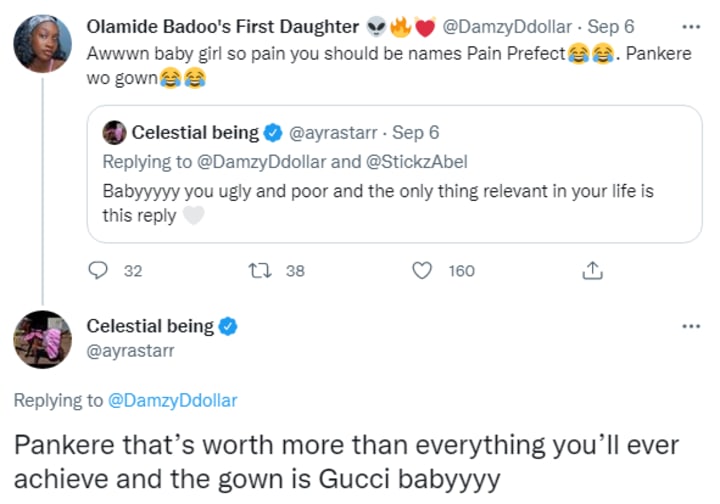Click verified badge beside lower Celestial being
720x504 pixels.
(x=228, y=326)
